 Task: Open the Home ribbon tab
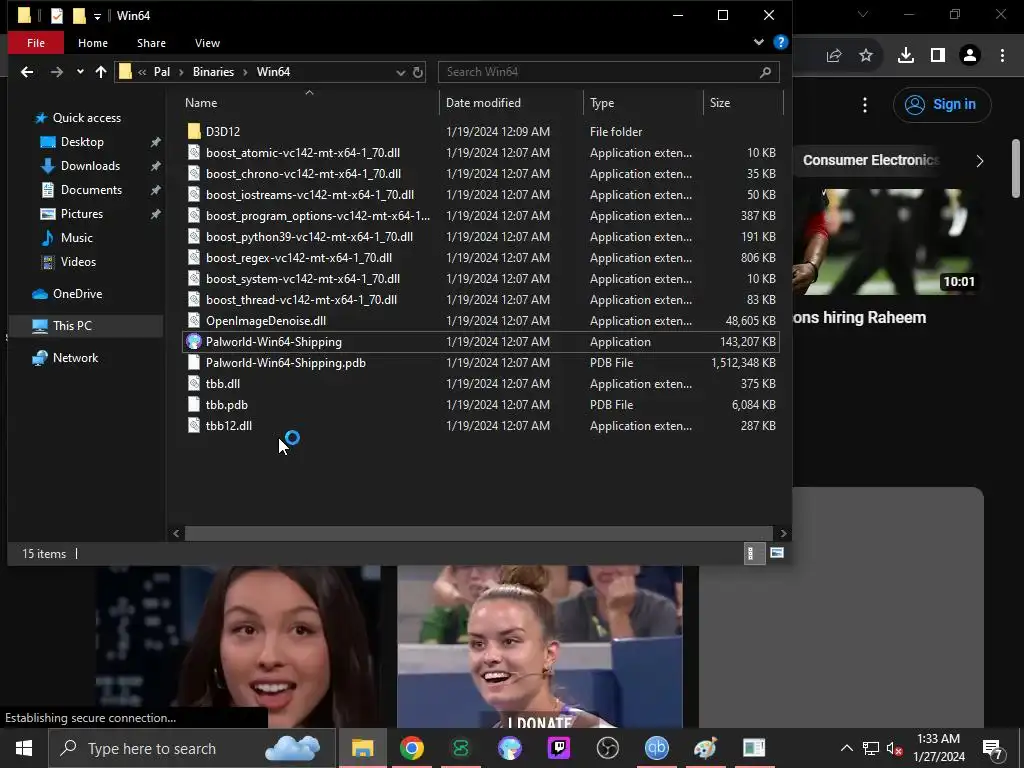click(x=93, y=42)
